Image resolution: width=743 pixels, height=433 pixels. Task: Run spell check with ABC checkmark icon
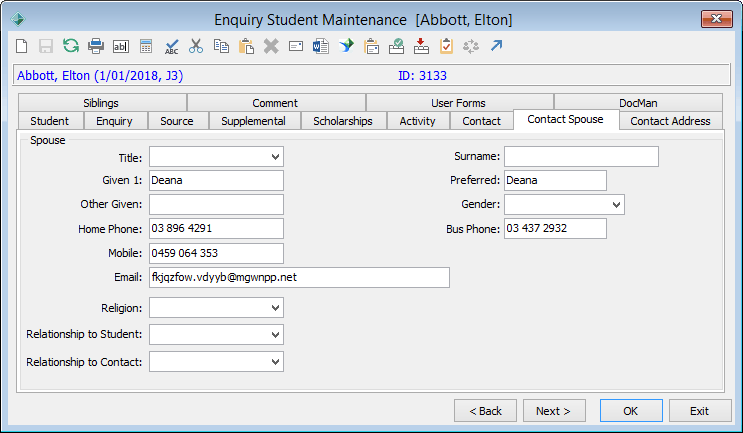(x=171, y=46)
